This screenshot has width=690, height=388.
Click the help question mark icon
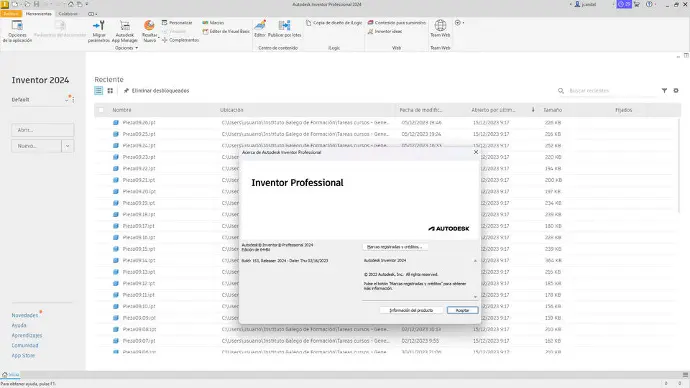[x=649, y=4]
